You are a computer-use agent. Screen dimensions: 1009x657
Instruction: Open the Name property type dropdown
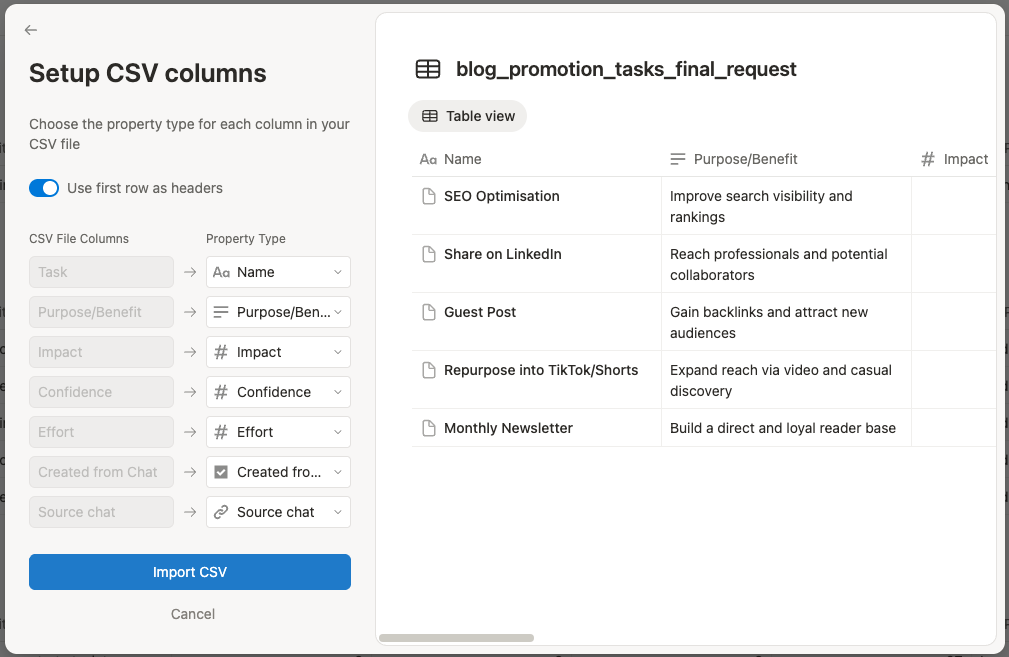(278, 272)
